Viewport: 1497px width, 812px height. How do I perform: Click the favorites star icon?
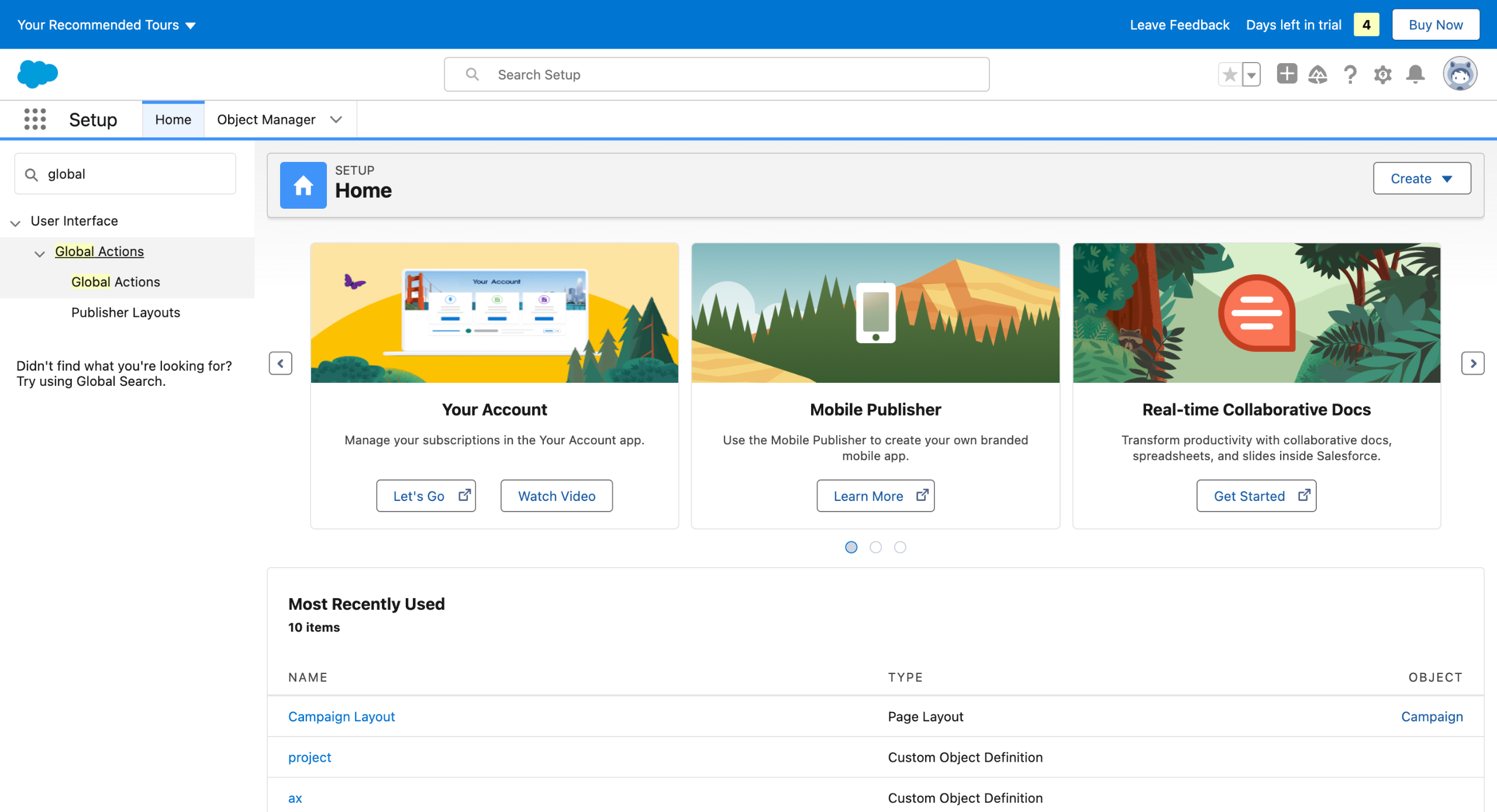coord(1230,74)
